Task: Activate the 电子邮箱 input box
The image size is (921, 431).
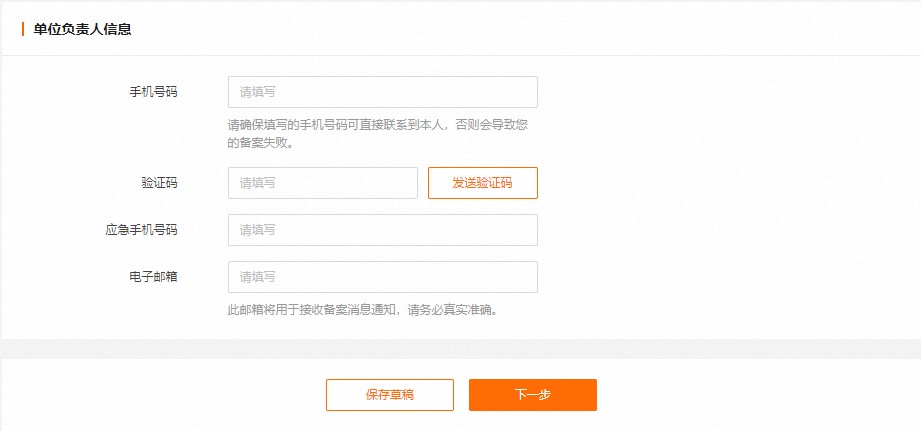Action: coord(382,277)
